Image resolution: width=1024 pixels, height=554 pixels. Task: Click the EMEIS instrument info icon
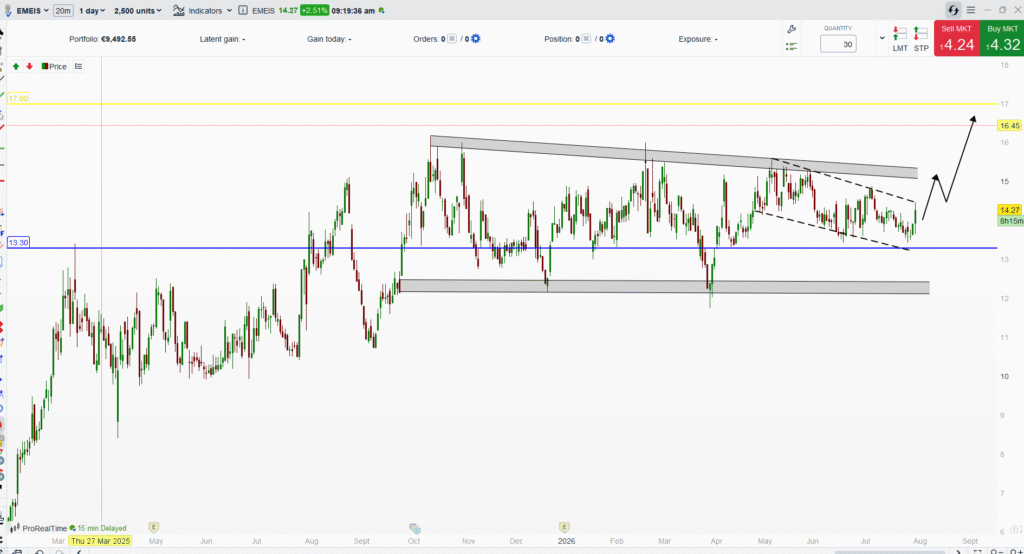(x=243, y=10)
